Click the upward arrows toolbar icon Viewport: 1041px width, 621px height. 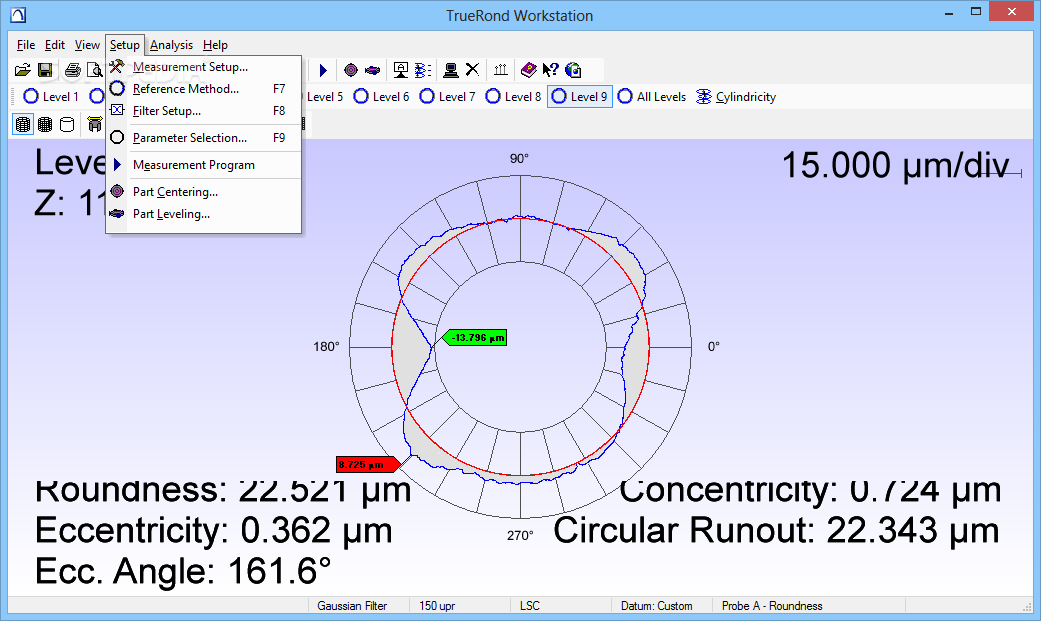[x=501, y=70]
